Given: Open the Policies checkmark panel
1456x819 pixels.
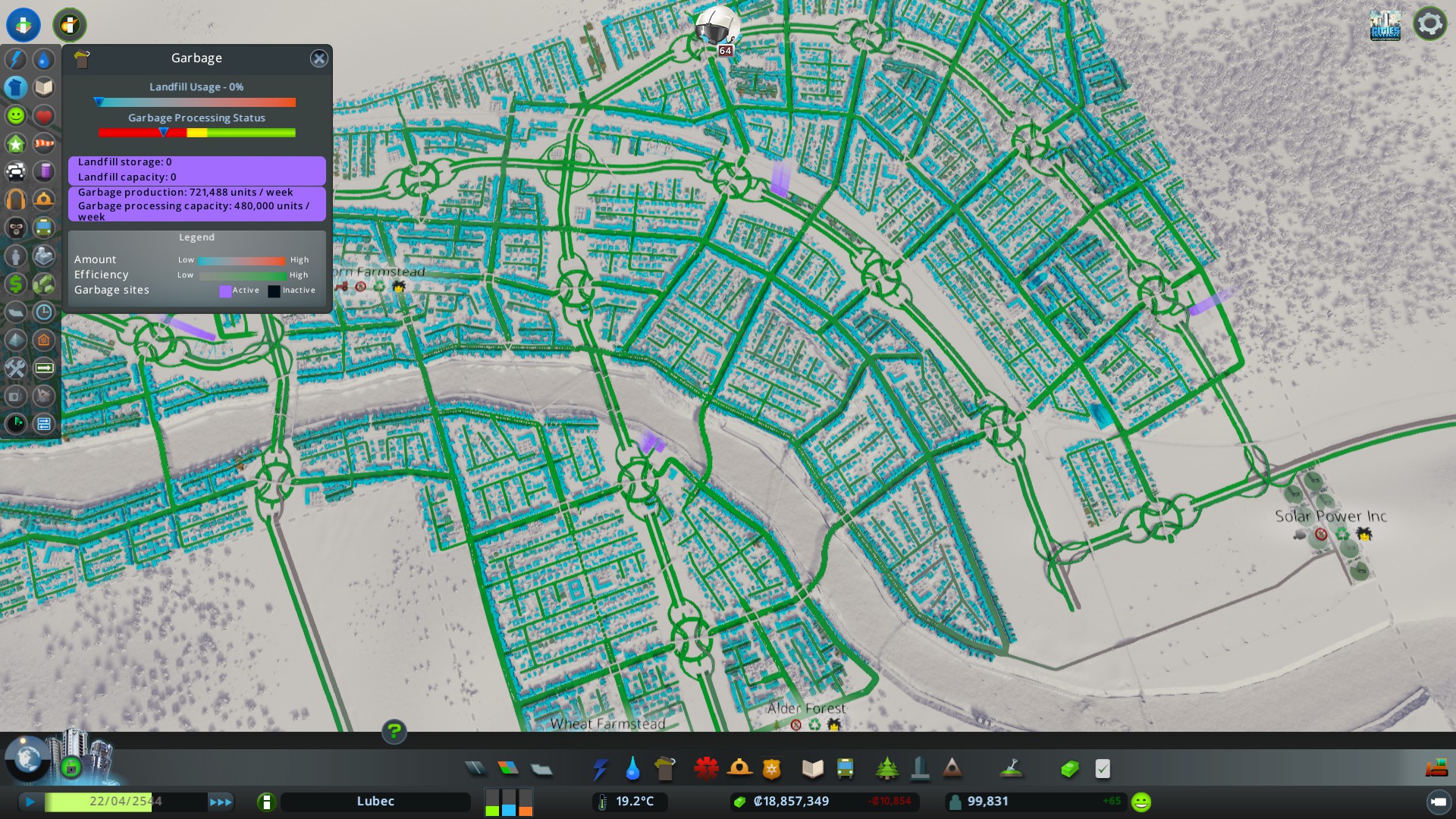Looking at the screenshot, I should tap(1103, 769).
